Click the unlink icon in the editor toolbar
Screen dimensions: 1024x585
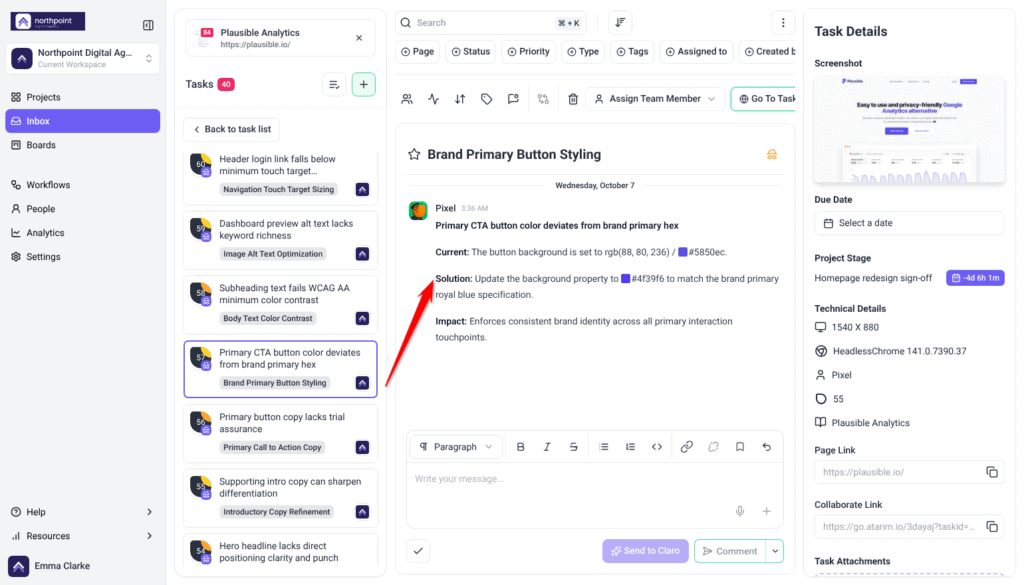[713, 447]
